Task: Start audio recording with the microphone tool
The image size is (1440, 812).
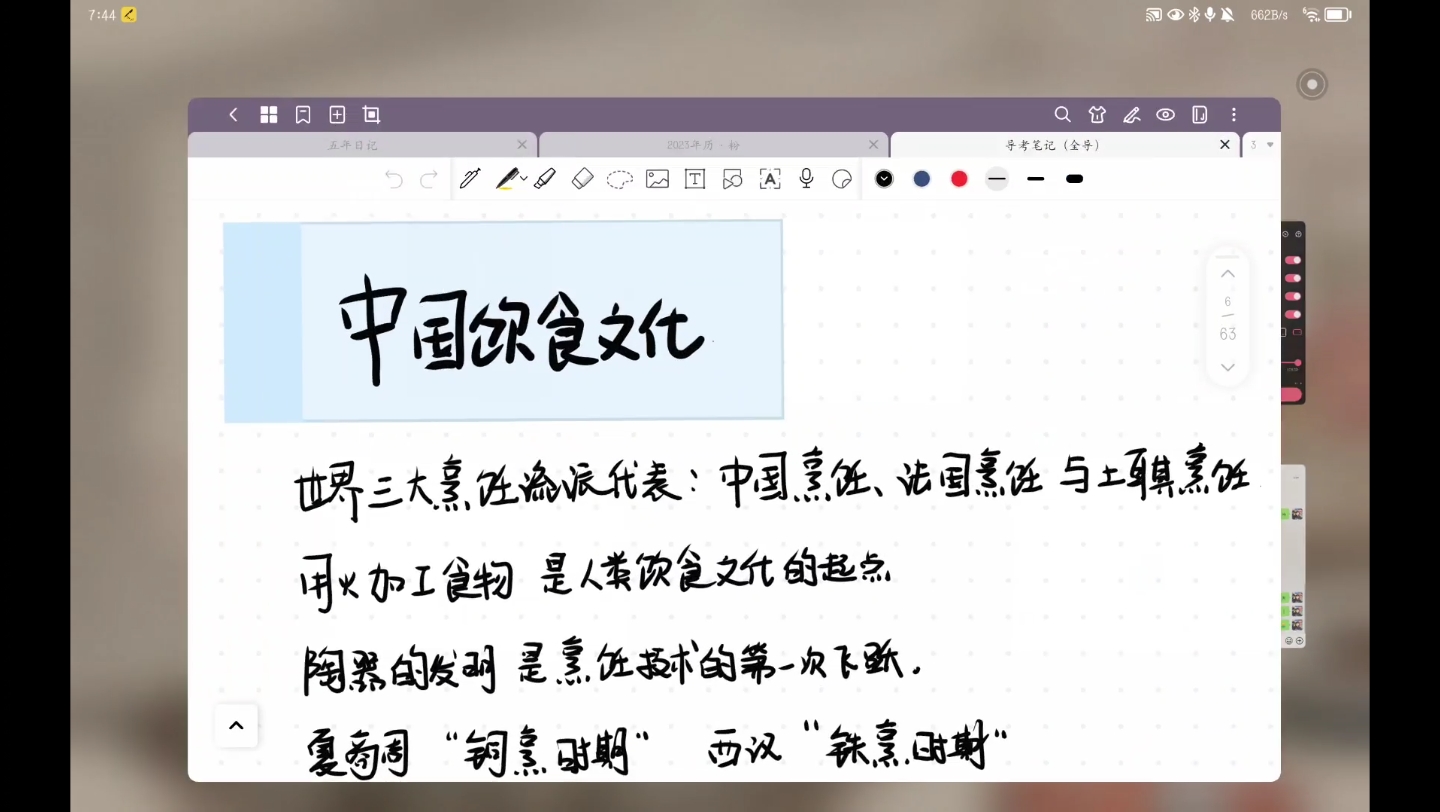Action: (x=806, y=179)
